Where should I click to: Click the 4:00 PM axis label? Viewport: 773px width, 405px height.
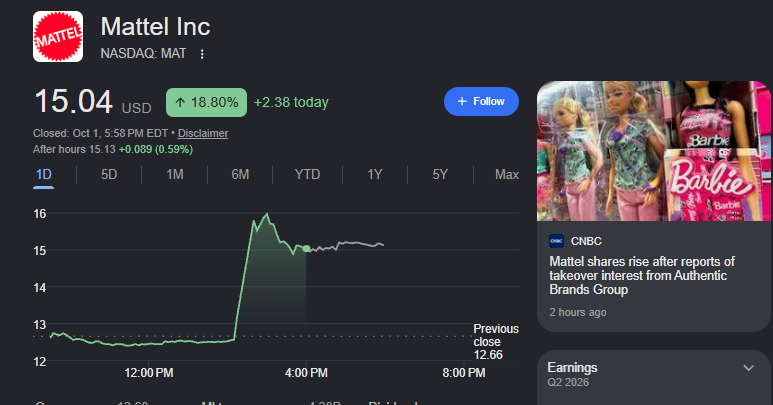(x=306, y=373)
